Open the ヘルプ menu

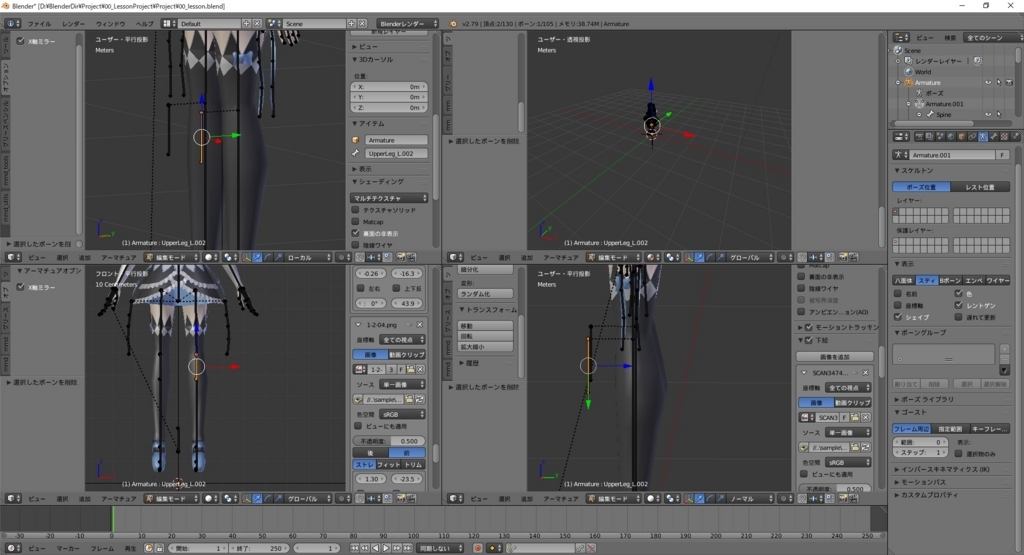tap(144, 24)
